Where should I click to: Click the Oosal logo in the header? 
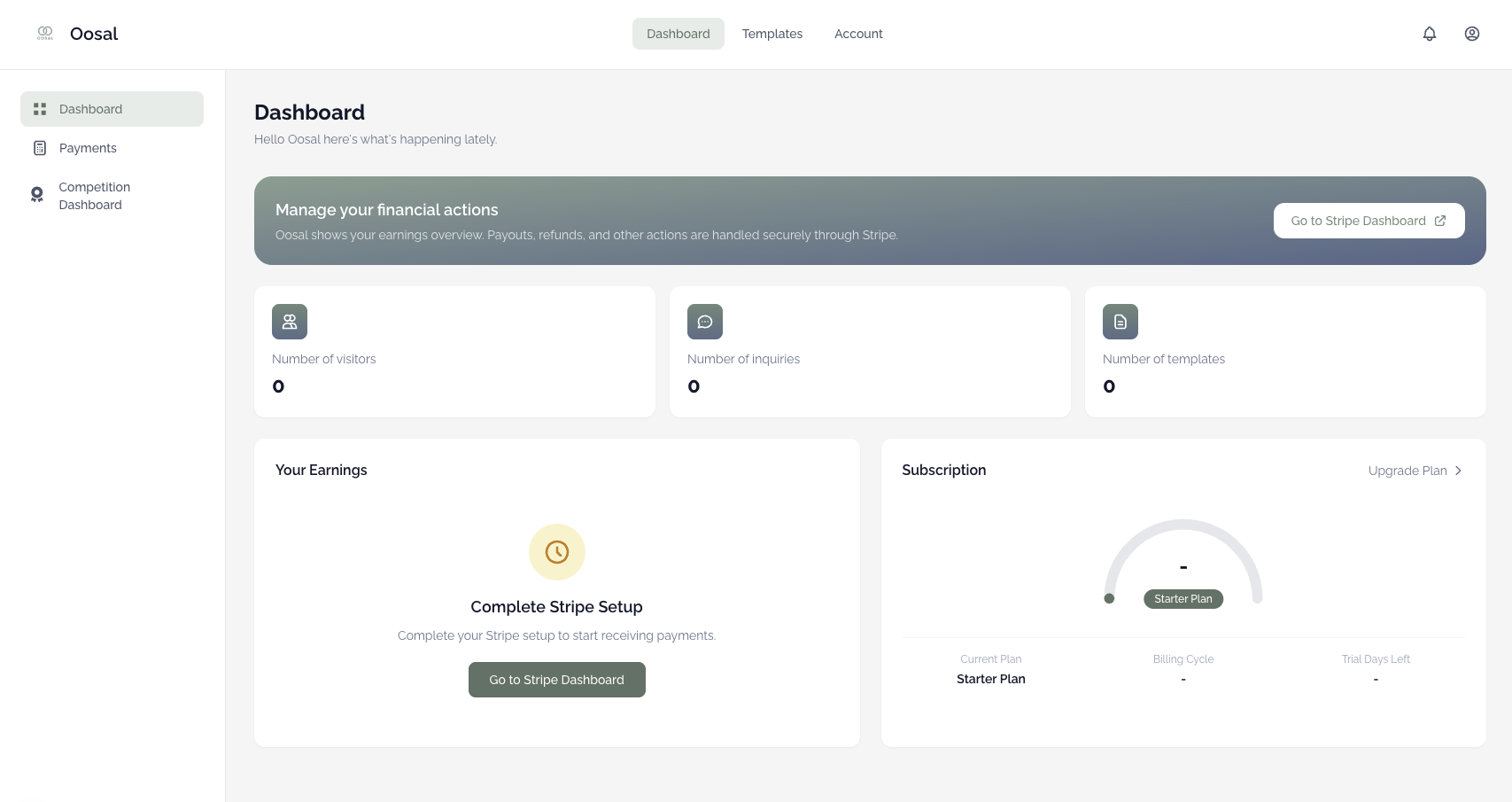click(x=45, y=33)
